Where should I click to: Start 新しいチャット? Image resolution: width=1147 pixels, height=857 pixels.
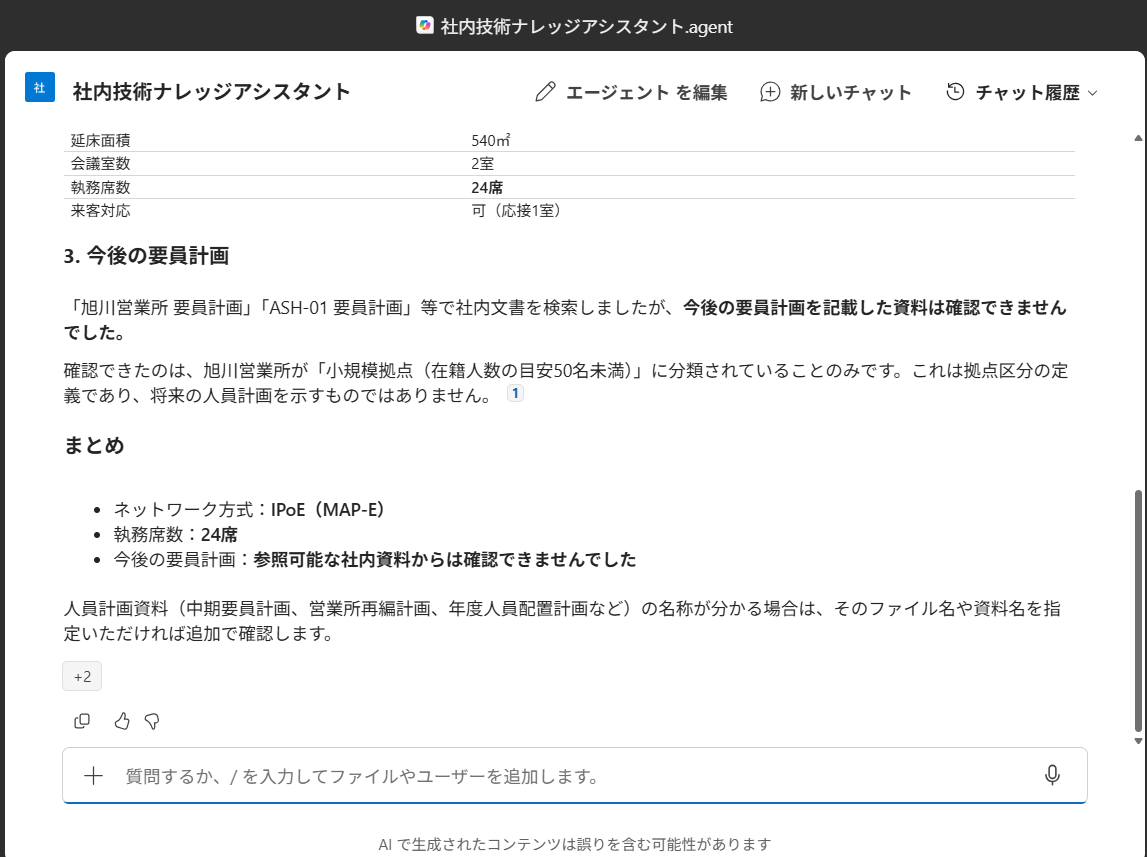[836, 92]
